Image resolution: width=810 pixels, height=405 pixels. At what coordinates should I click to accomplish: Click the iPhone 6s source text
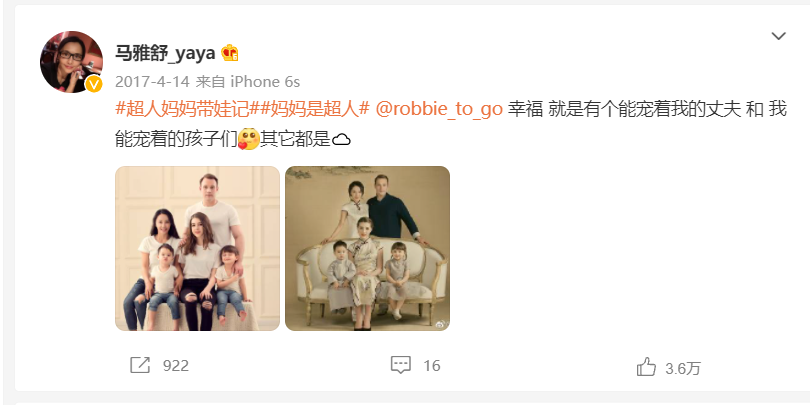tap(265, 82)
